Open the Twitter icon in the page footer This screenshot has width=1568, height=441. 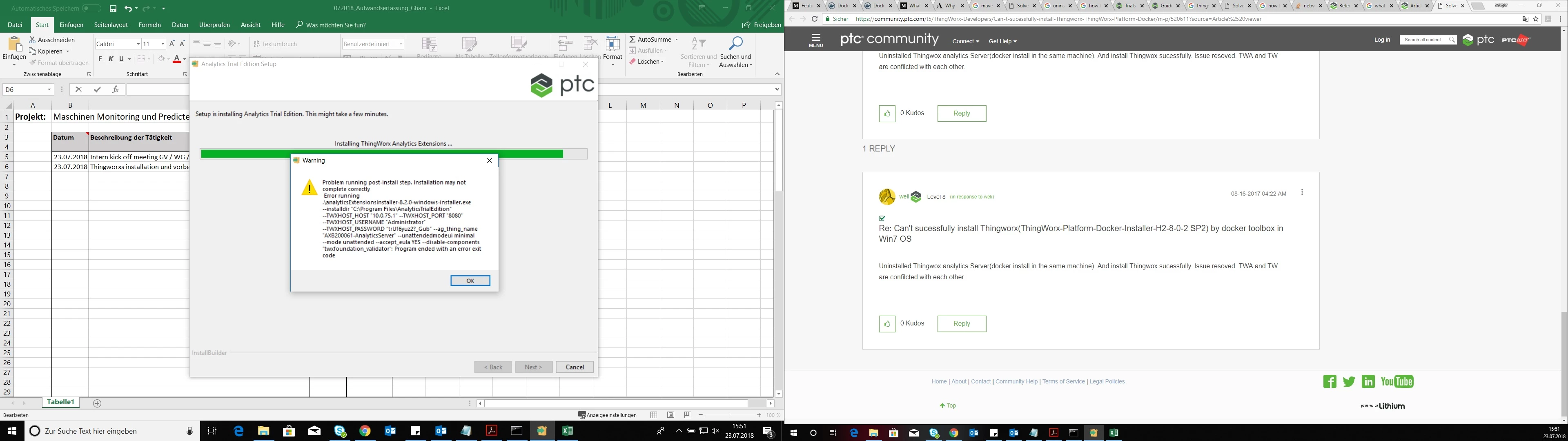[1349, 382]
